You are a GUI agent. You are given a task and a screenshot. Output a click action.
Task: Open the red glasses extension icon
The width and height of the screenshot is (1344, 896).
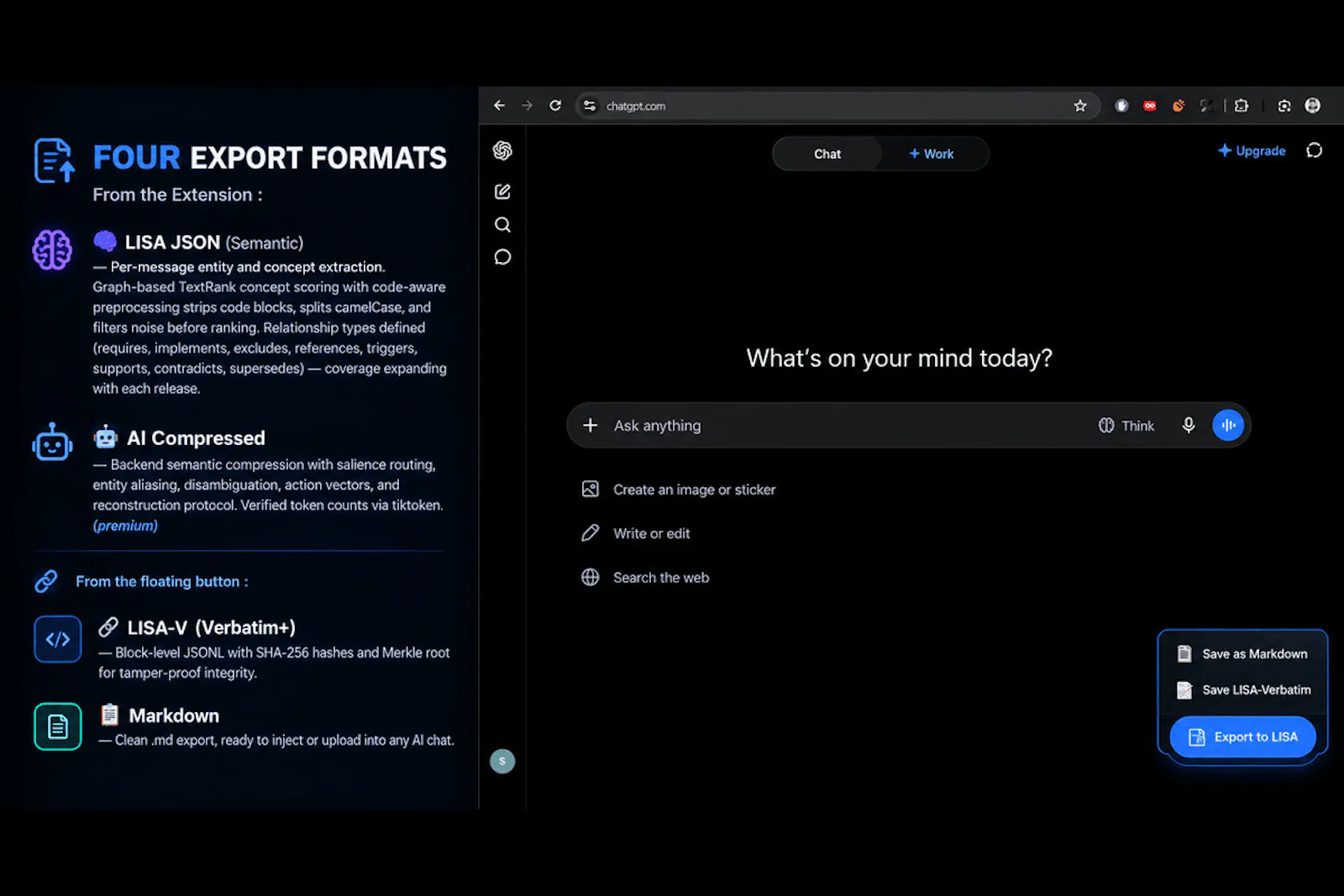[x=1150, y=106]
